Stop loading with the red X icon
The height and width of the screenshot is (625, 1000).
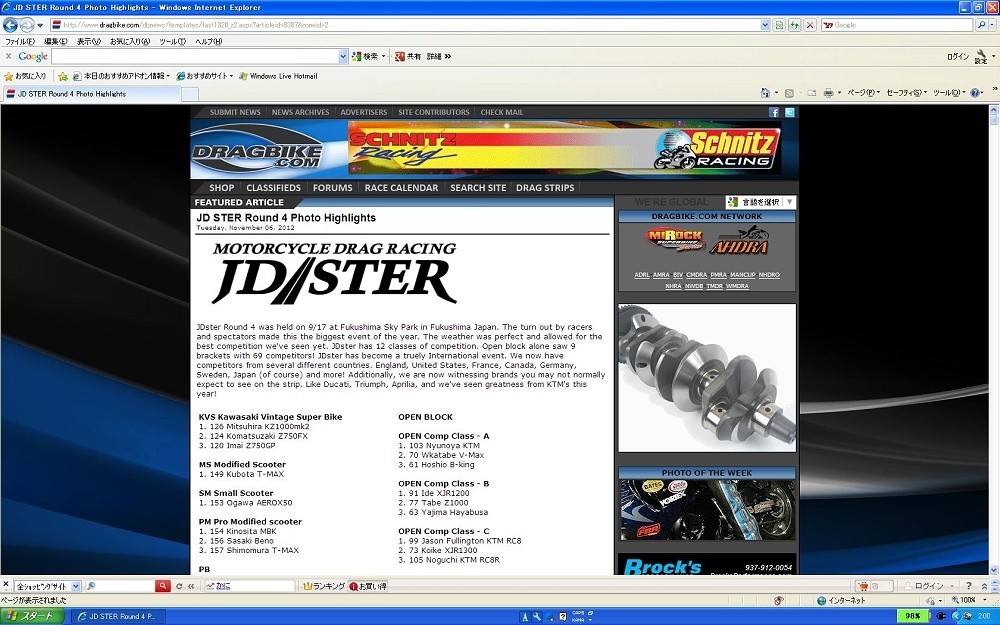[810, 25]
